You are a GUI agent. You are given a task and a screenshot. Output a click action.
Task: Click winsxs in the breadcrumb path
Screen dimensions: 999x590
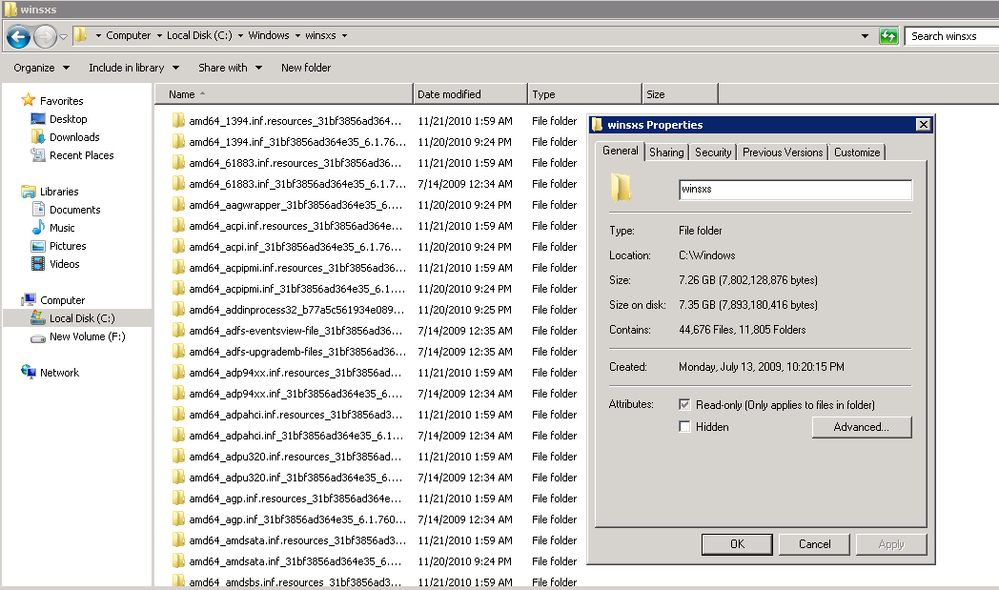[x=320, y=36]
